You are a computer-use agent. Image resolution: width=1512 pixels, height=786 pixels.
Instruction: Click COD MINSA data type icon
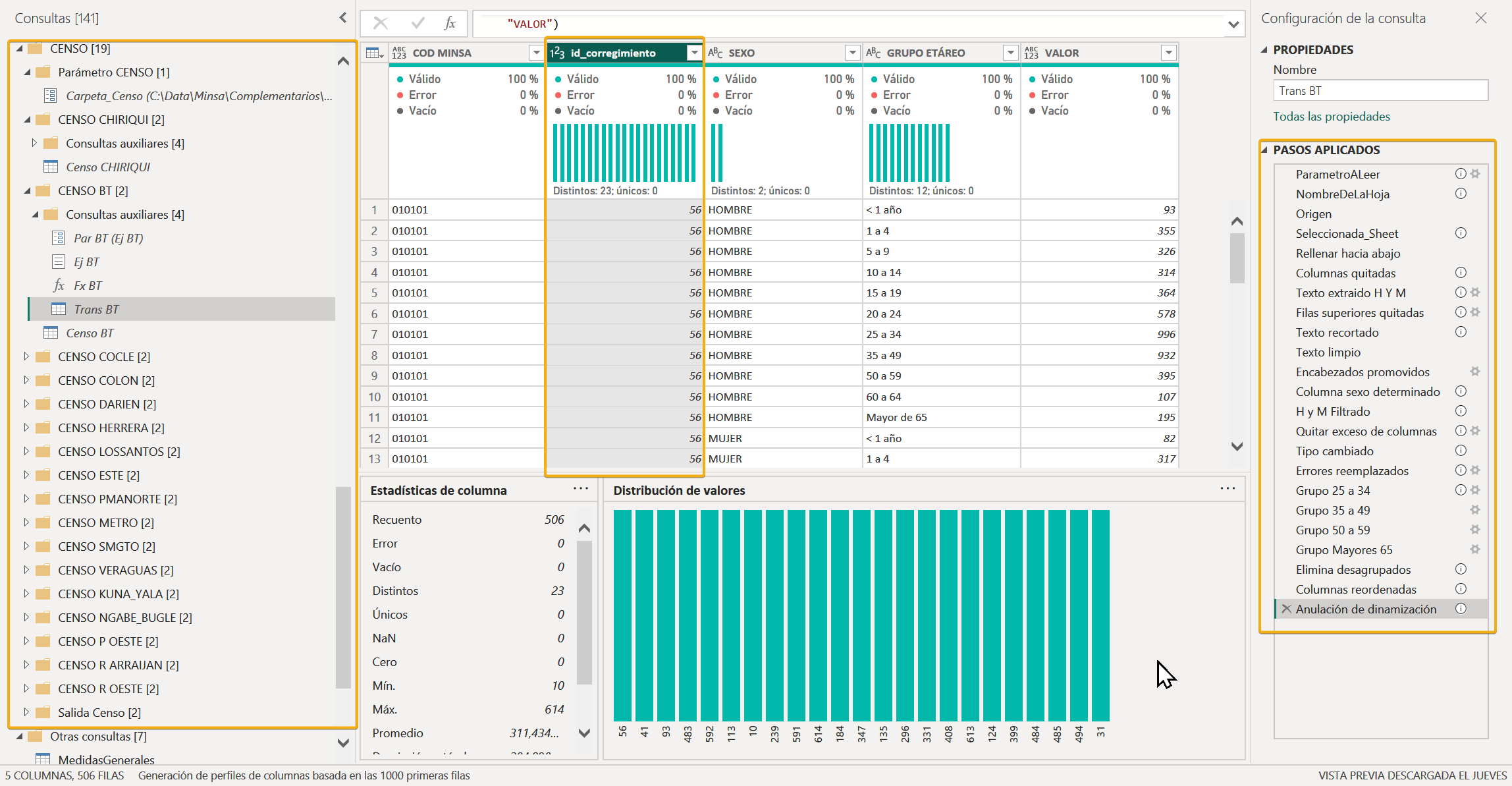pyautogui.click(x=399, y=53)
